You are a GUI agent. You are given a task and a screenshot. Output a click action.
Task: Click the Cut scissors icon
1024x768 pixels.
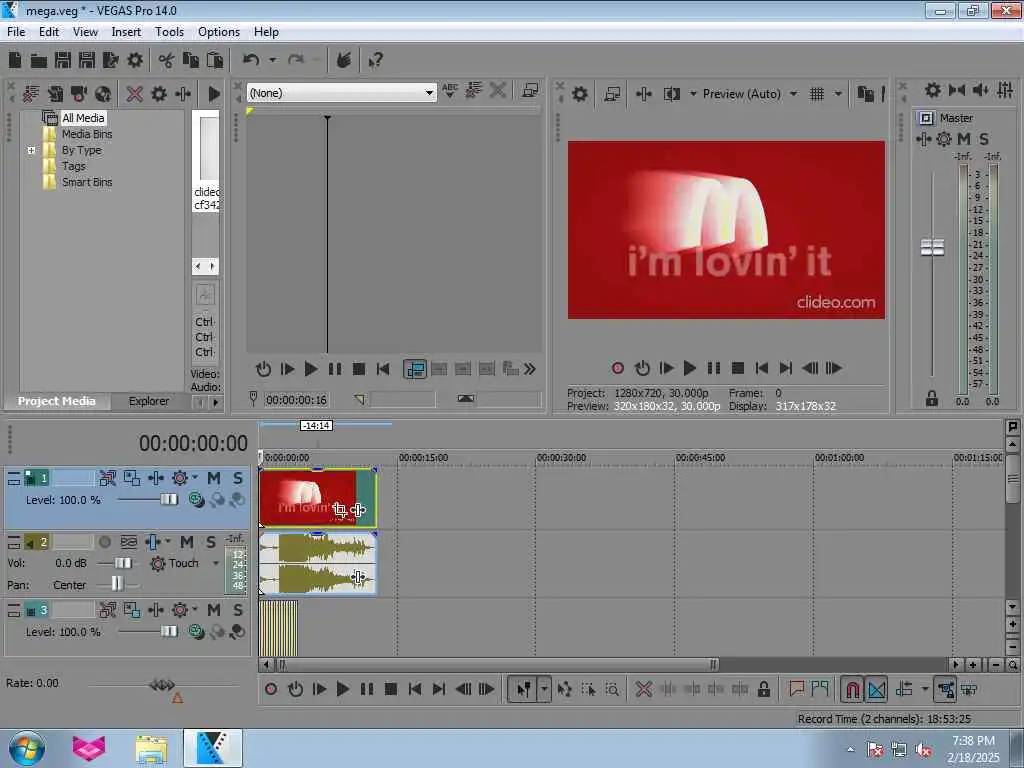(x=166, y=61)
